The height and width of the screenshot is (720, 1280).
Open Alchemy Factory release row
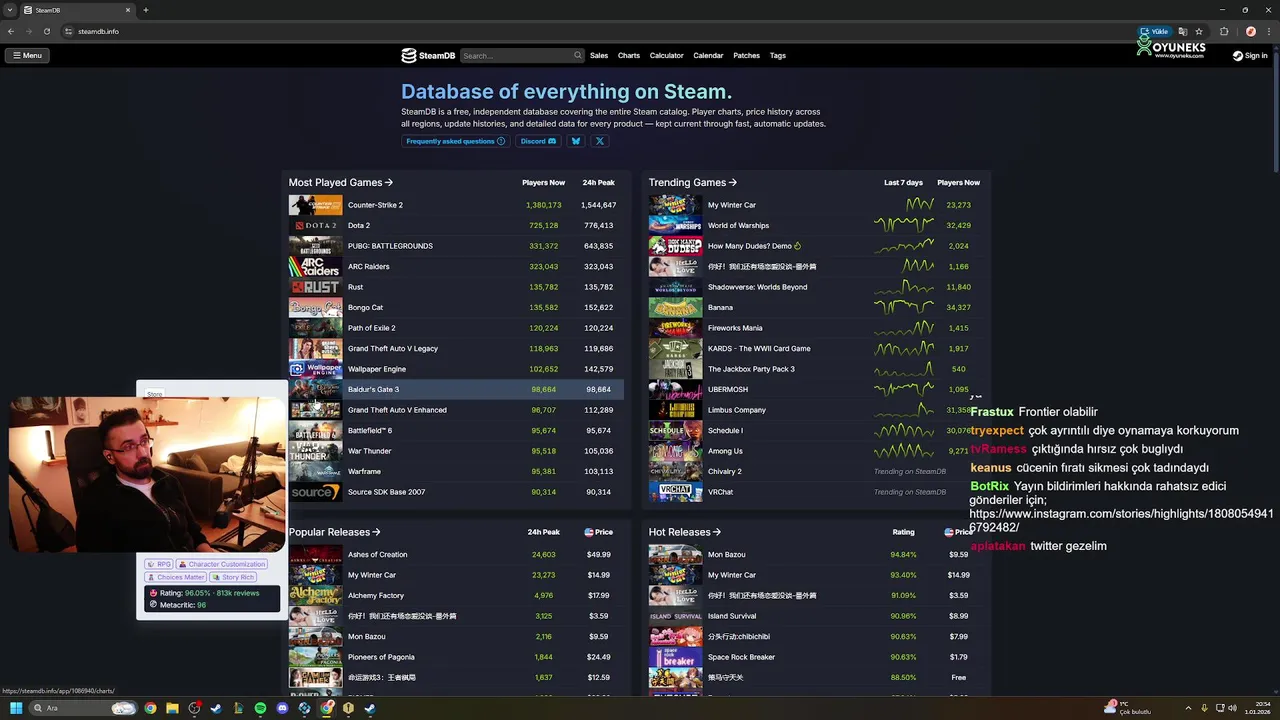(456, 595)
